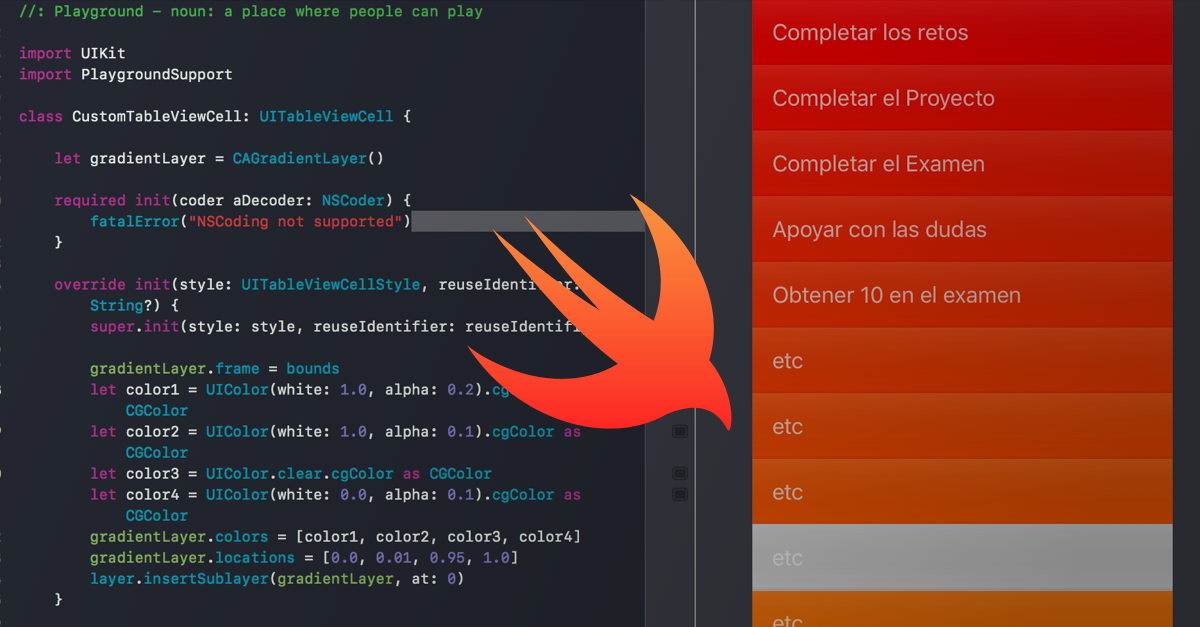Image resolution: width=1200 pixels, height=627 pixels.
Task: Select the first 'etc' row below the exam item
Action: click(960, 360)
